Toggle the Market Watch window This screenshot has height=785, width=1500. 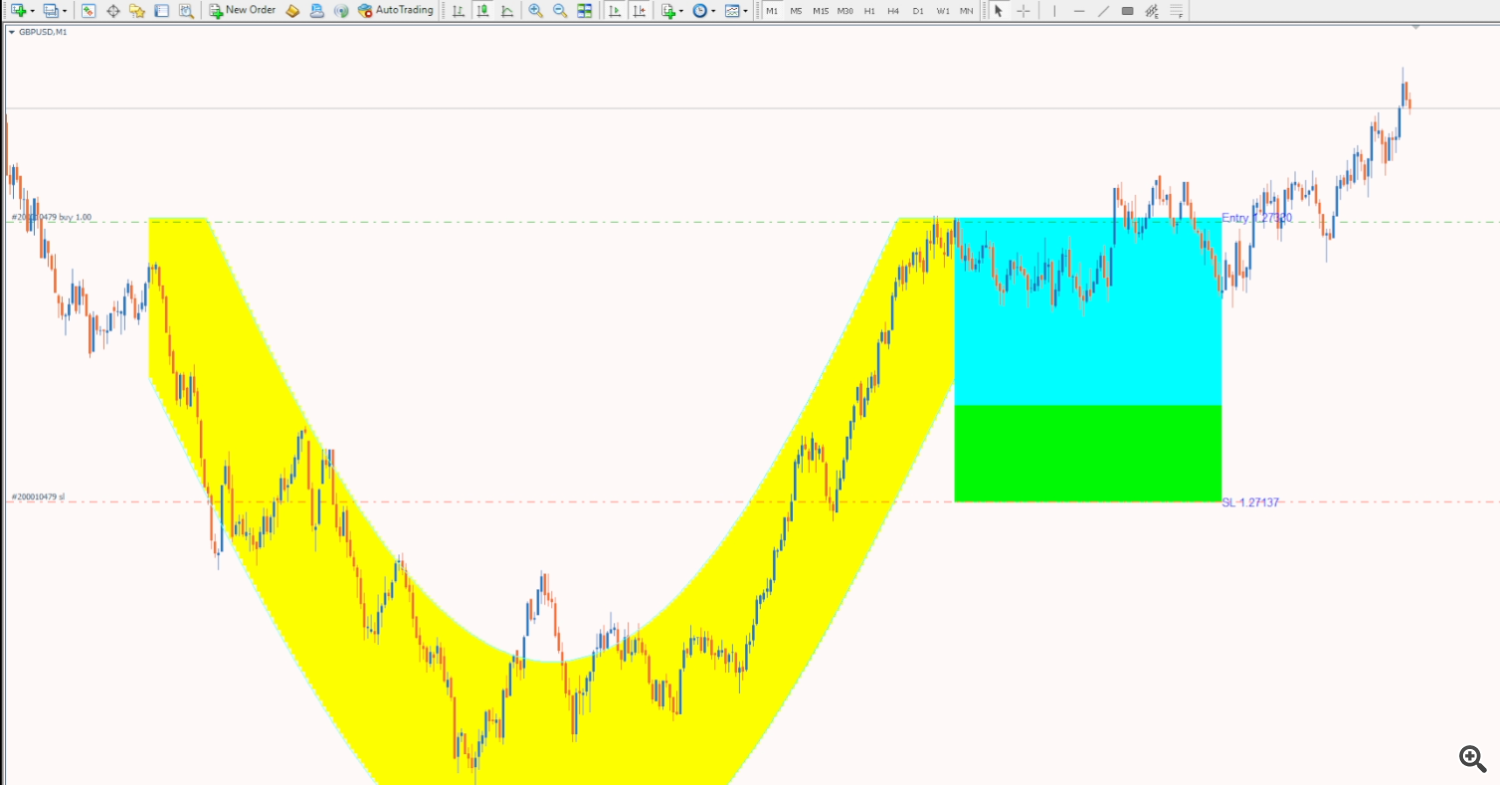(x=88, y=10)
